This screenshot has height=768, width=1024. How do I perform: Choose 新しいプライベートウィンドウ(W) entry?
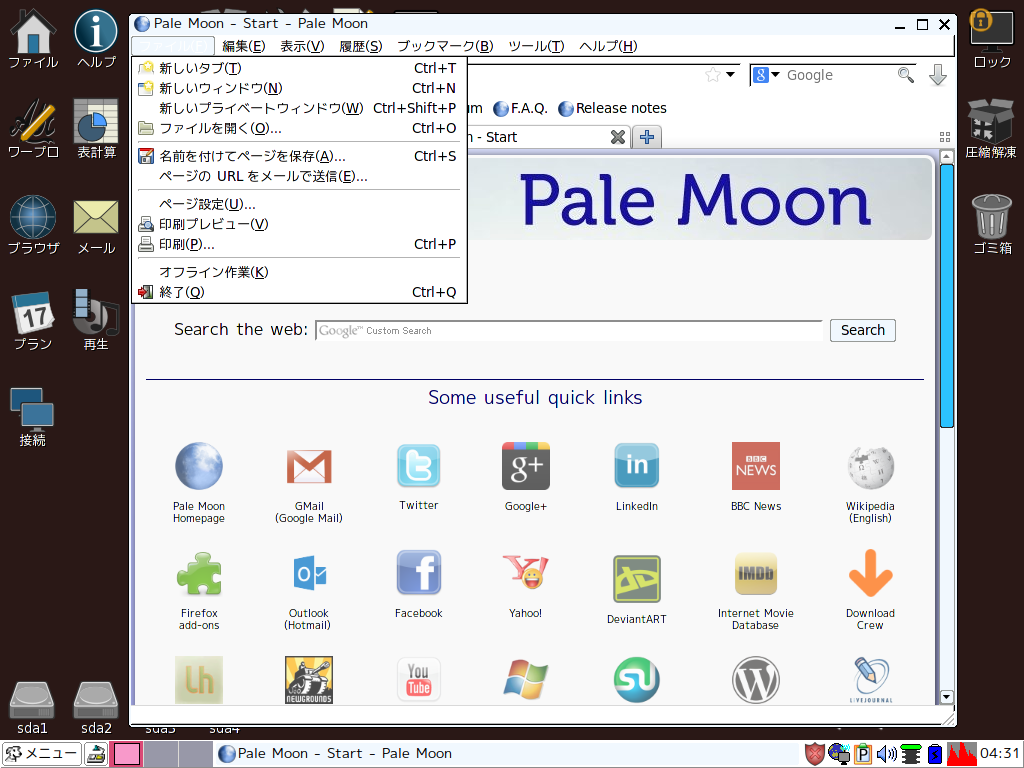[299, 108]
